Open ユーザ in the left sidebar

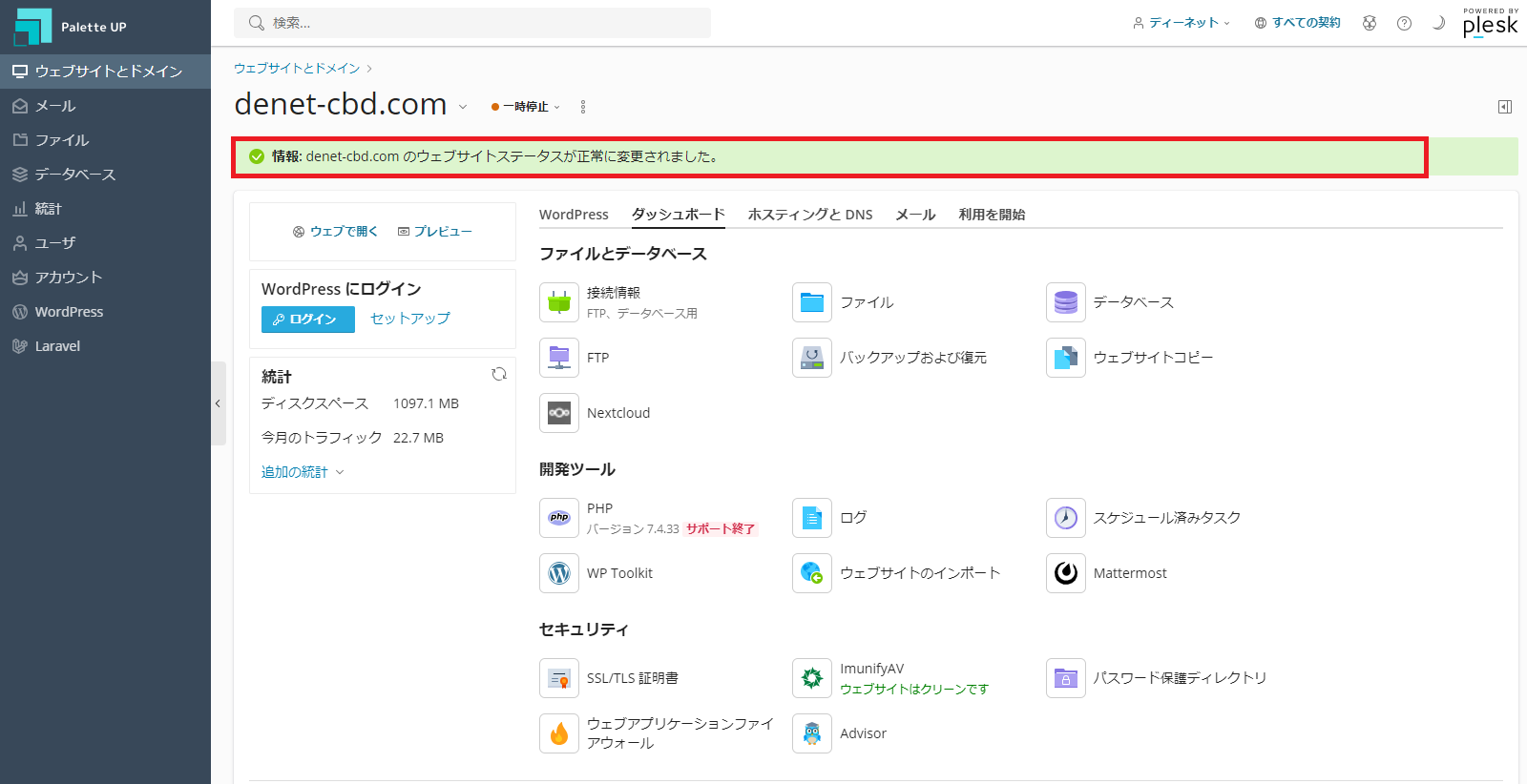105,243
